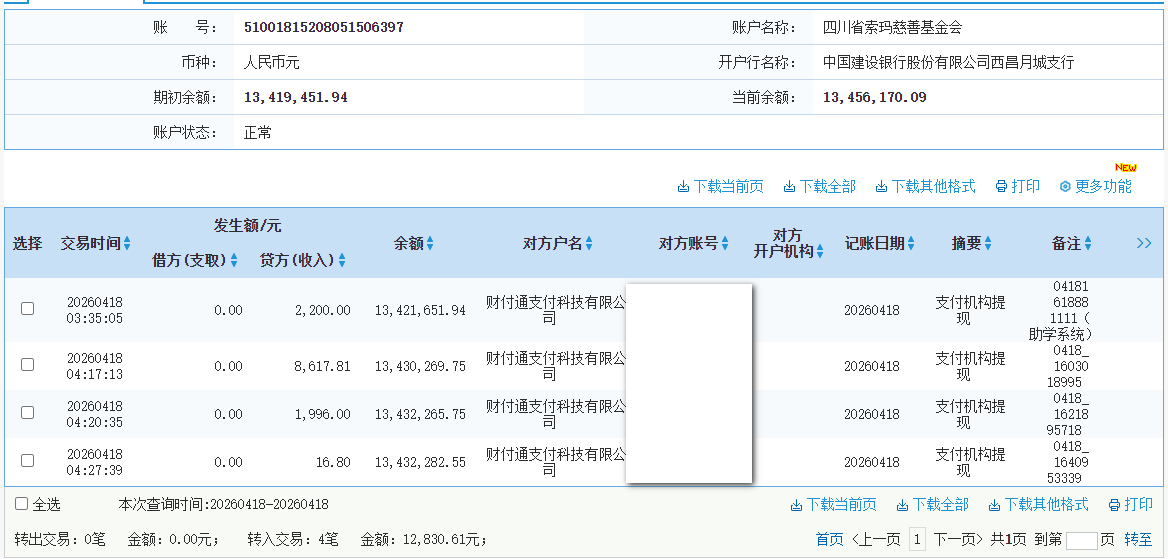Click the page number input field

(1081, 540)
